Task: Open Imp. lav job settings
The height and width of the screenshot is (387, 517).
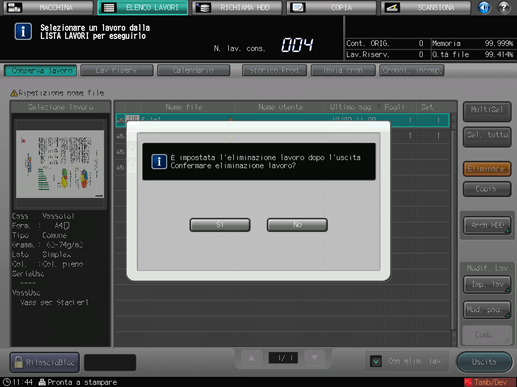Action: point(487,284)
